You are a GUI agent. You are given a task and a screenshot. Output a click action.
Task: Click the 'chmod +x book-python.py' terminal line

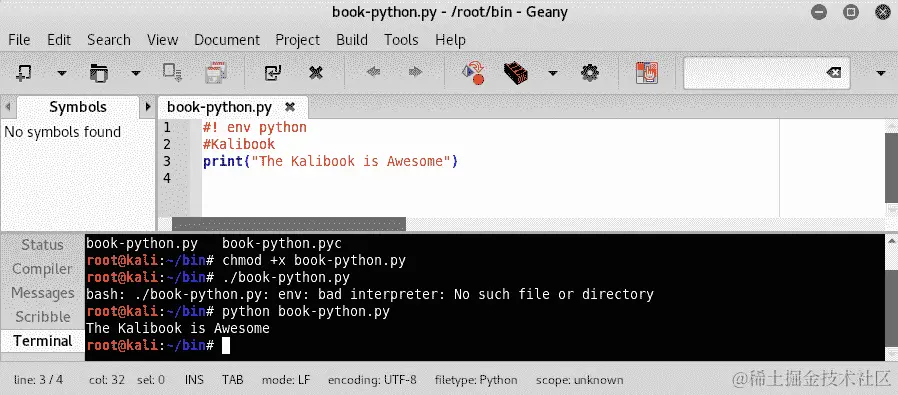(x=314, y=261)
